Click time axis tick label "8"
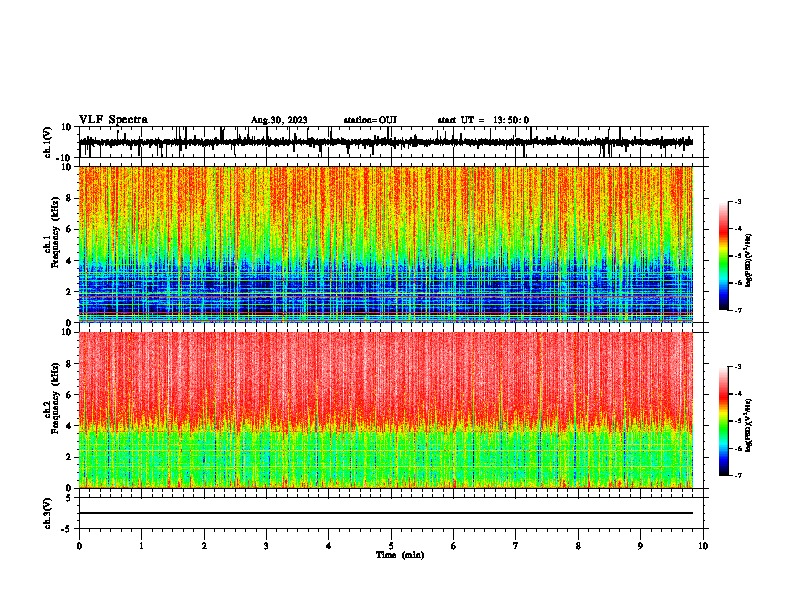Viewport: 792px width, 612px height. click(578, 546)
